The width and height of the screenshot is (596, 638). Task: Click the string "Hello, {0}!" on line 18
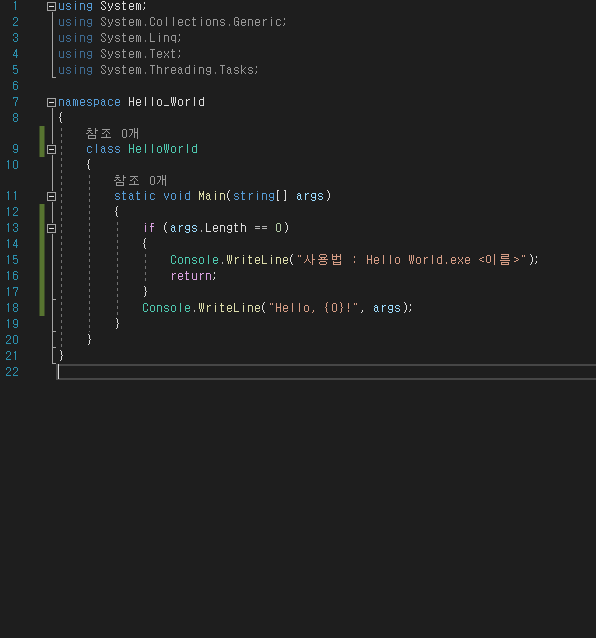pos(313,308)
